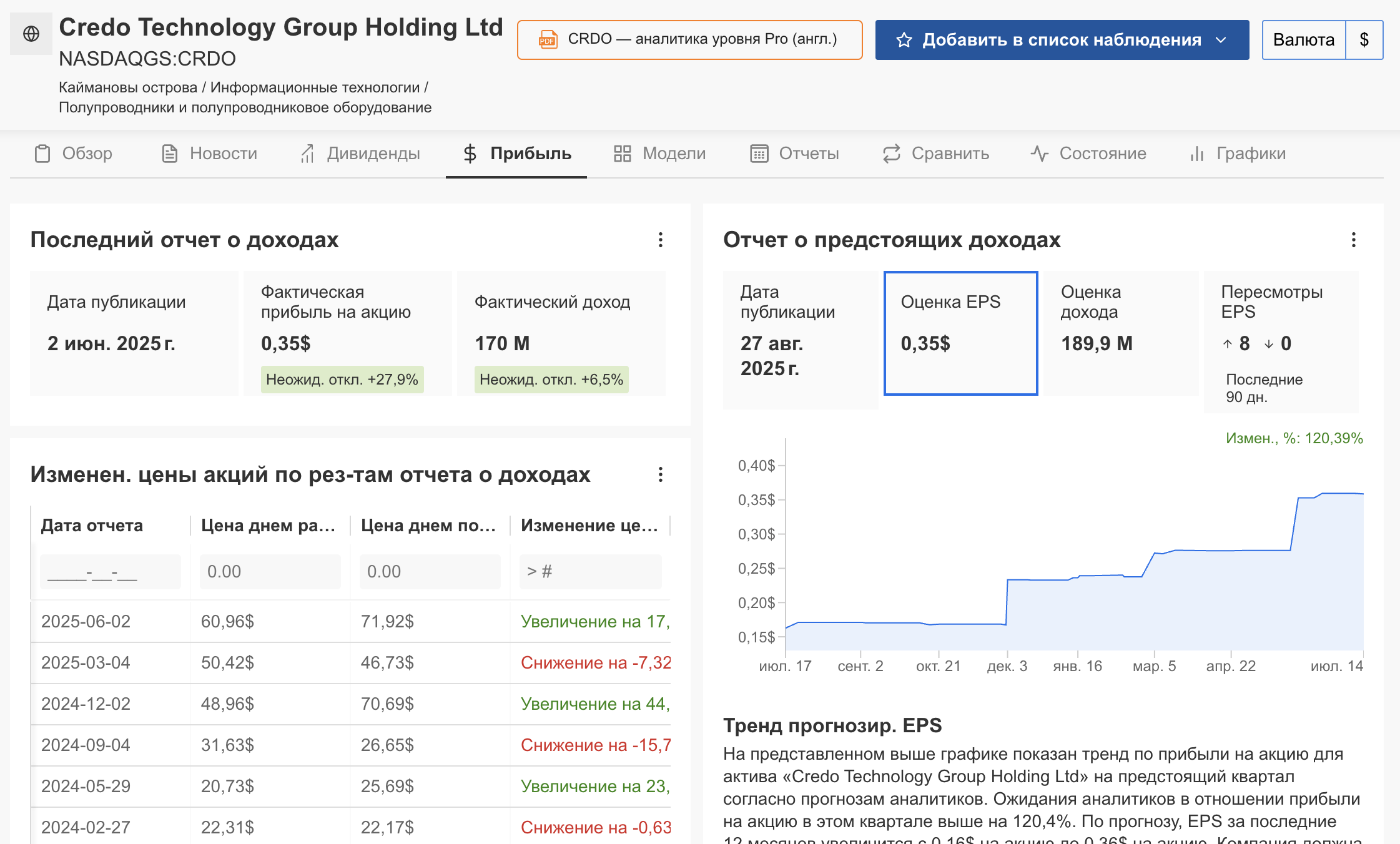Click the 2025-06-02 report date cell

point(110,622)
